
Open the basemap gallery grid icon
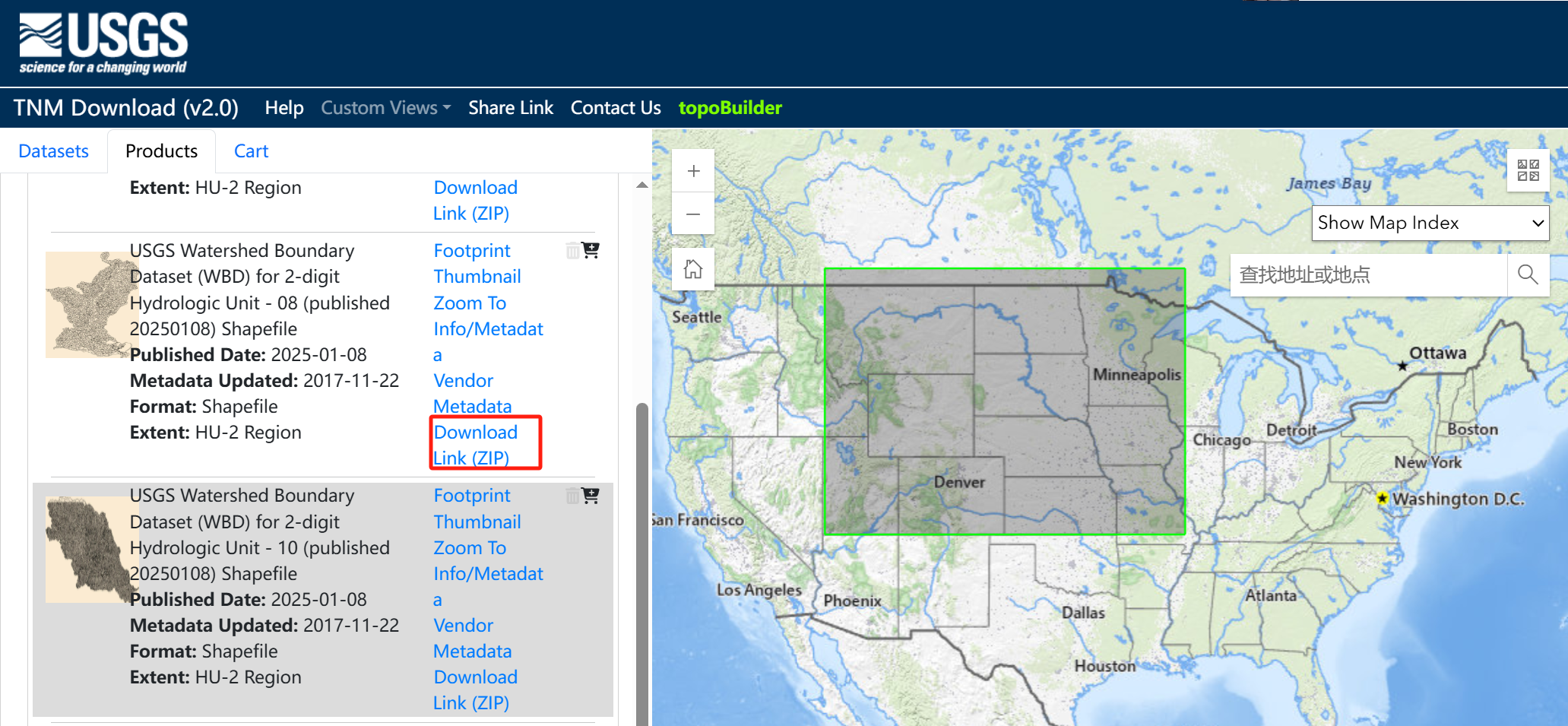click(1528, 170)
